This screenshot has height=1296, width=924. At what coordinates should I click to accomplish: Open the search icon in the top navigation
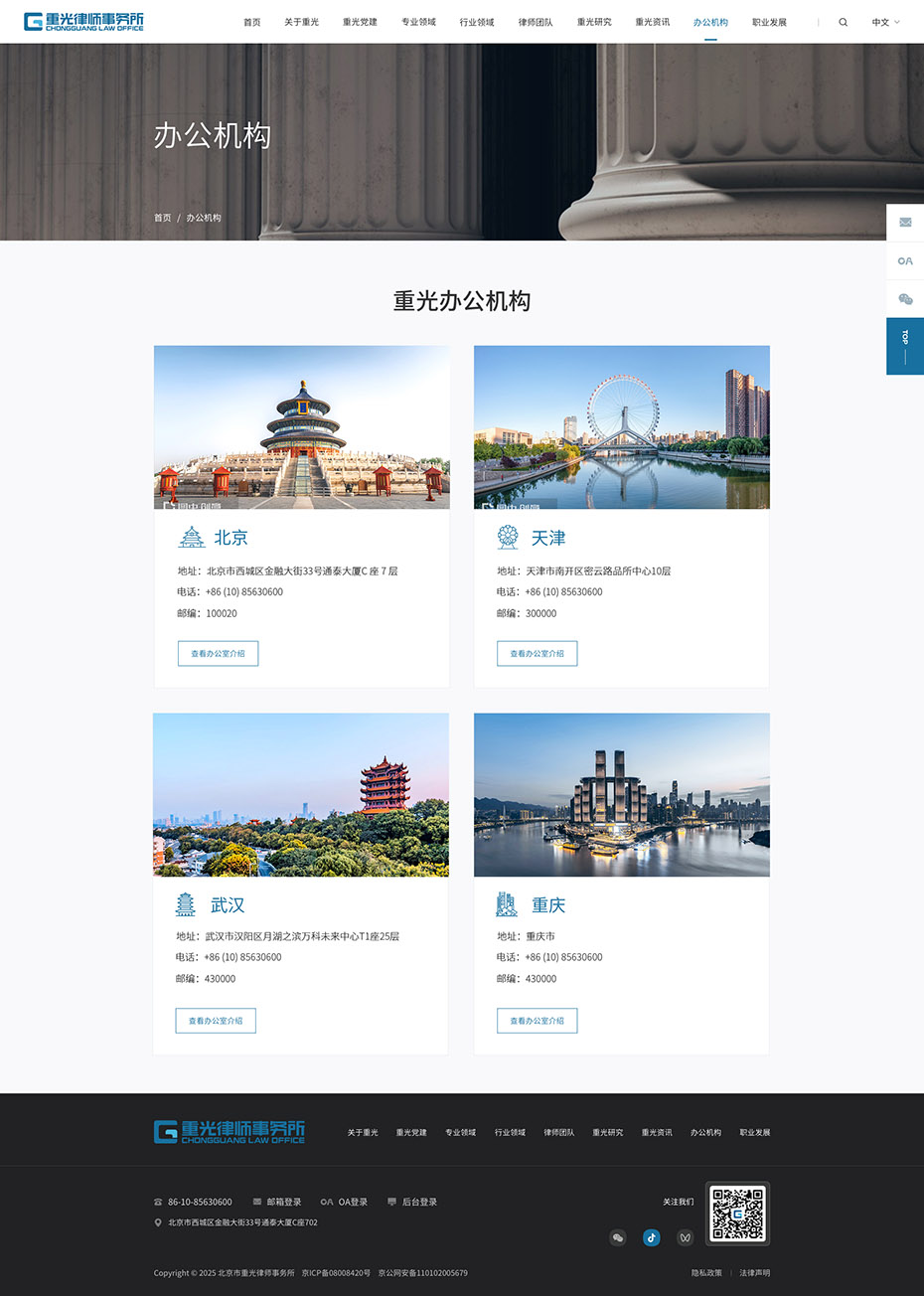point(843,21)
